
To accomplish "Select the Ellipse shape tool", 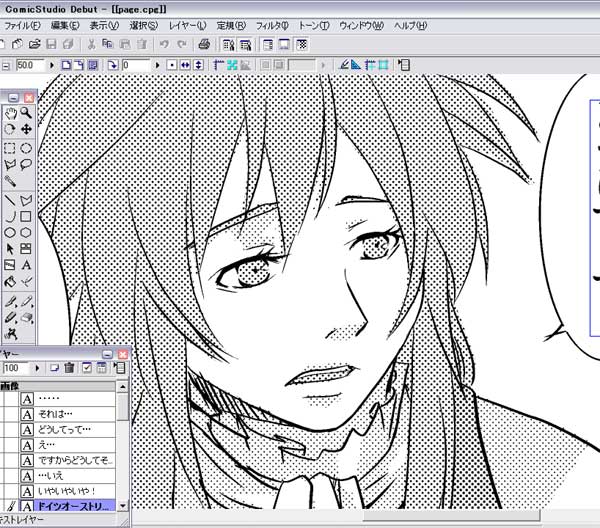I will (10, 233).
